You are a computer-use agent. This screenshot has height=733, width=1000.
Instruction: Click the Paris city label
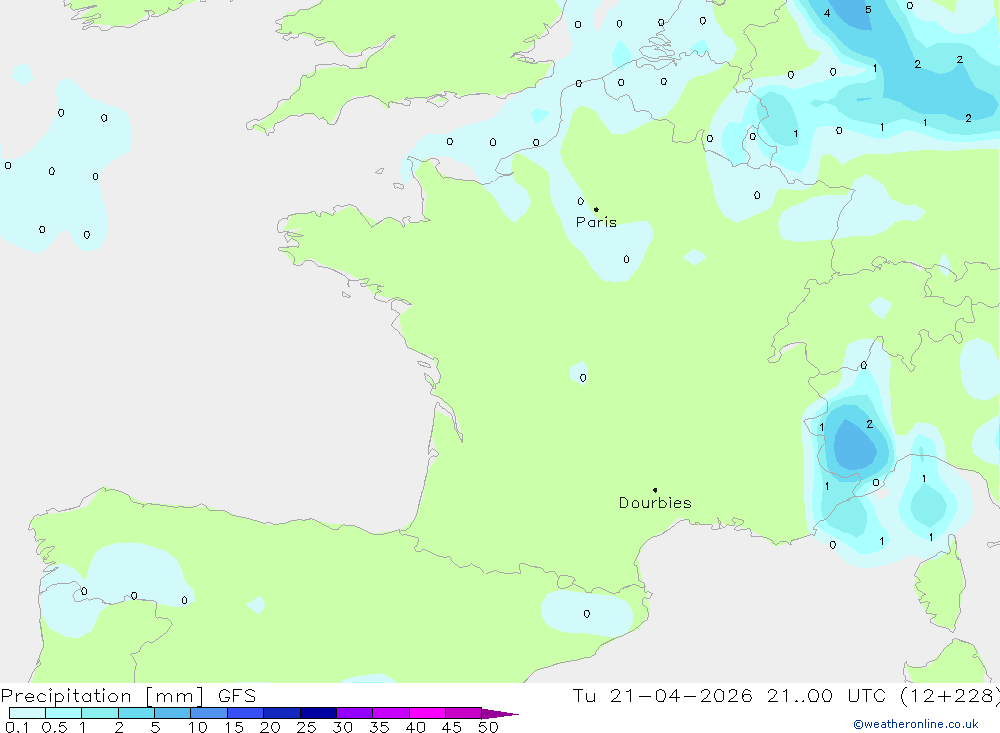point(596,222)
